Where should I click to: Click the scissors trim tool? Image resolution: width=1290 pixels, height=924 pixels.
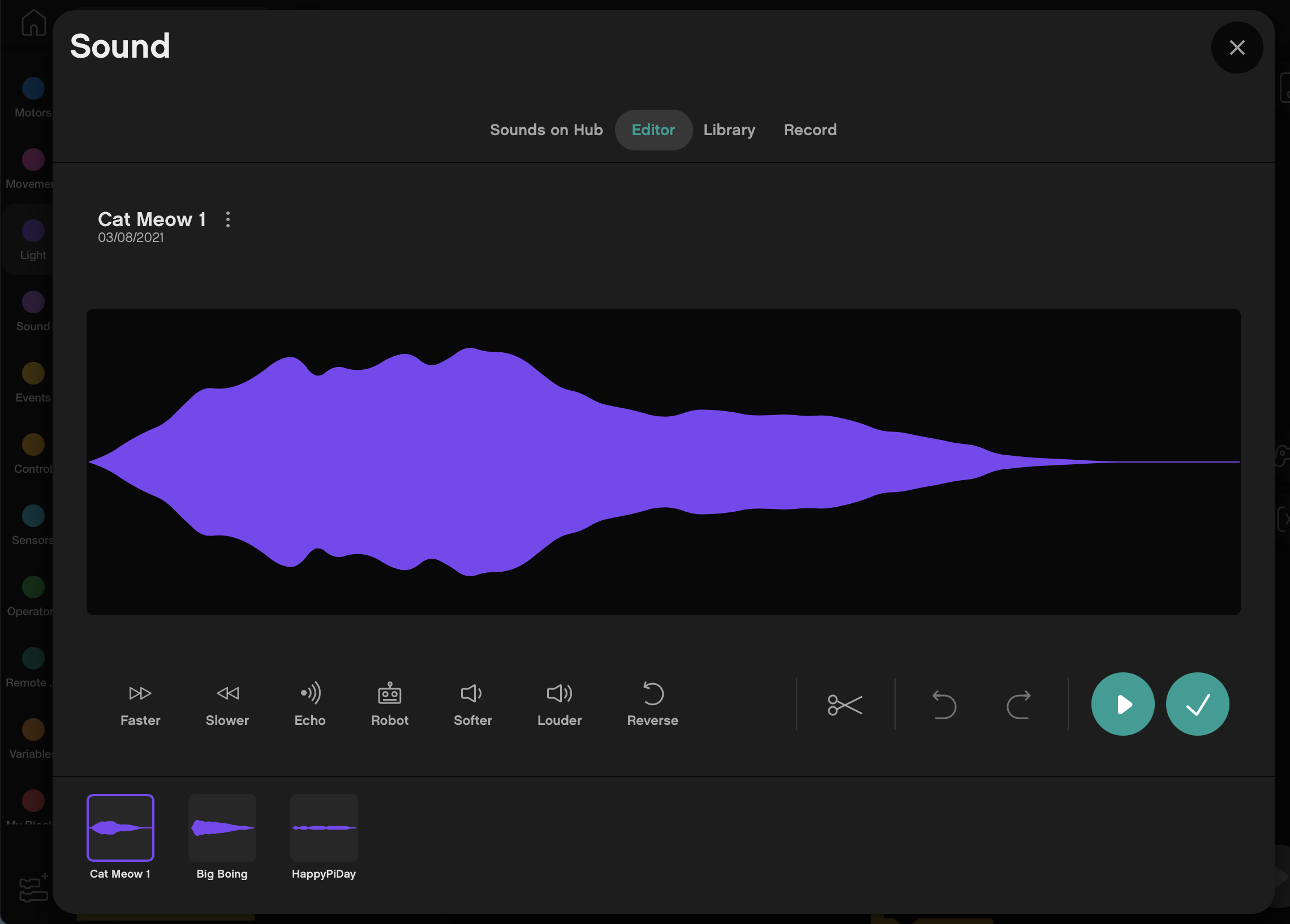(845, 705)
